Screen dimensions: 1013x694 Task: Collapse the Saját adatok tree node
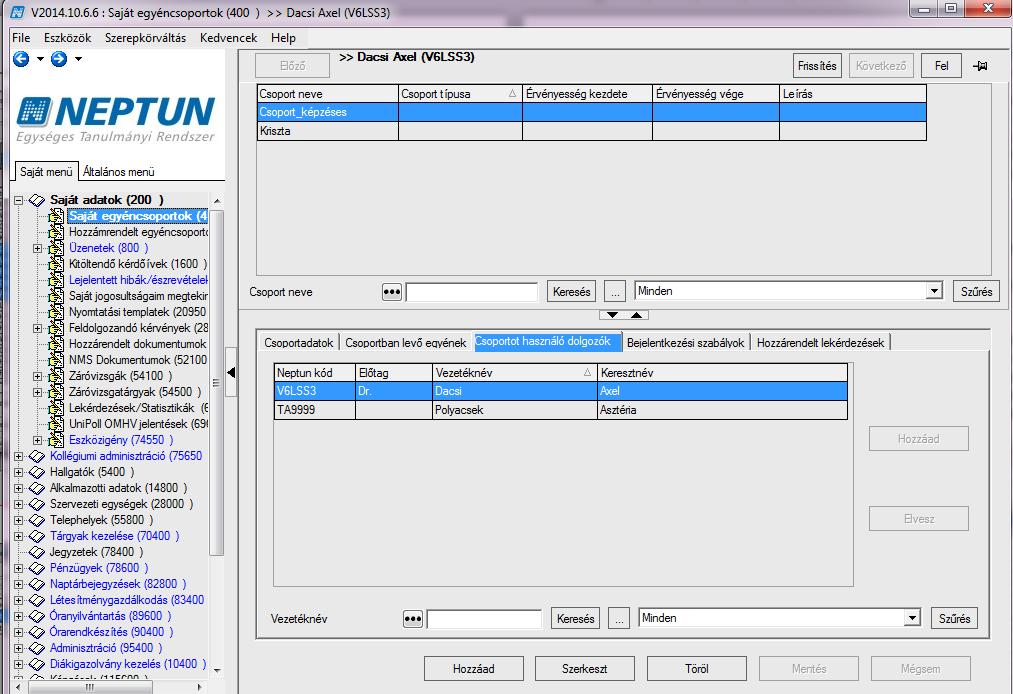point(19,200)
